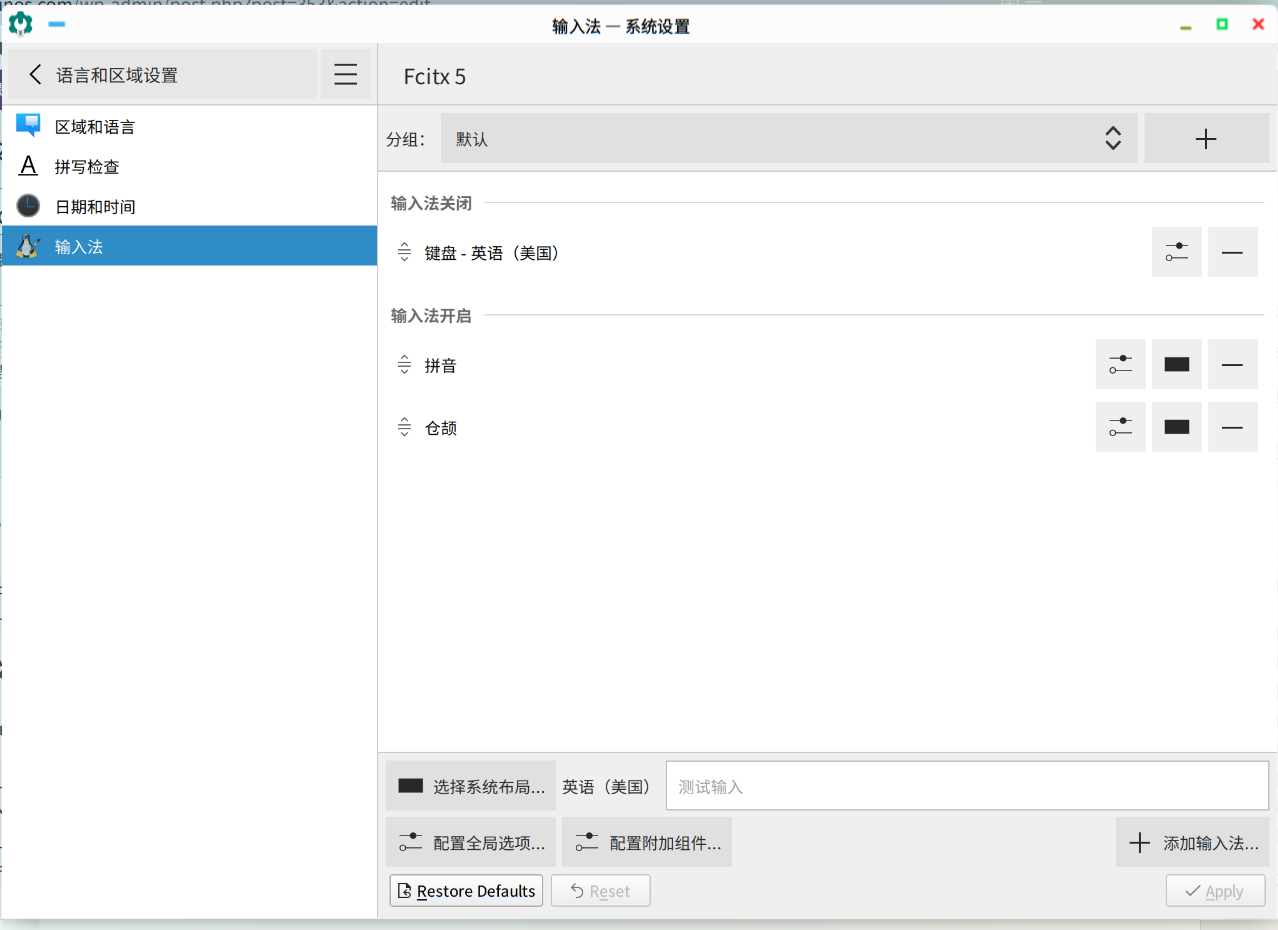Add a new group with plus button
Viewport: 1278px width, 930px height.
tap(1206, 139)
